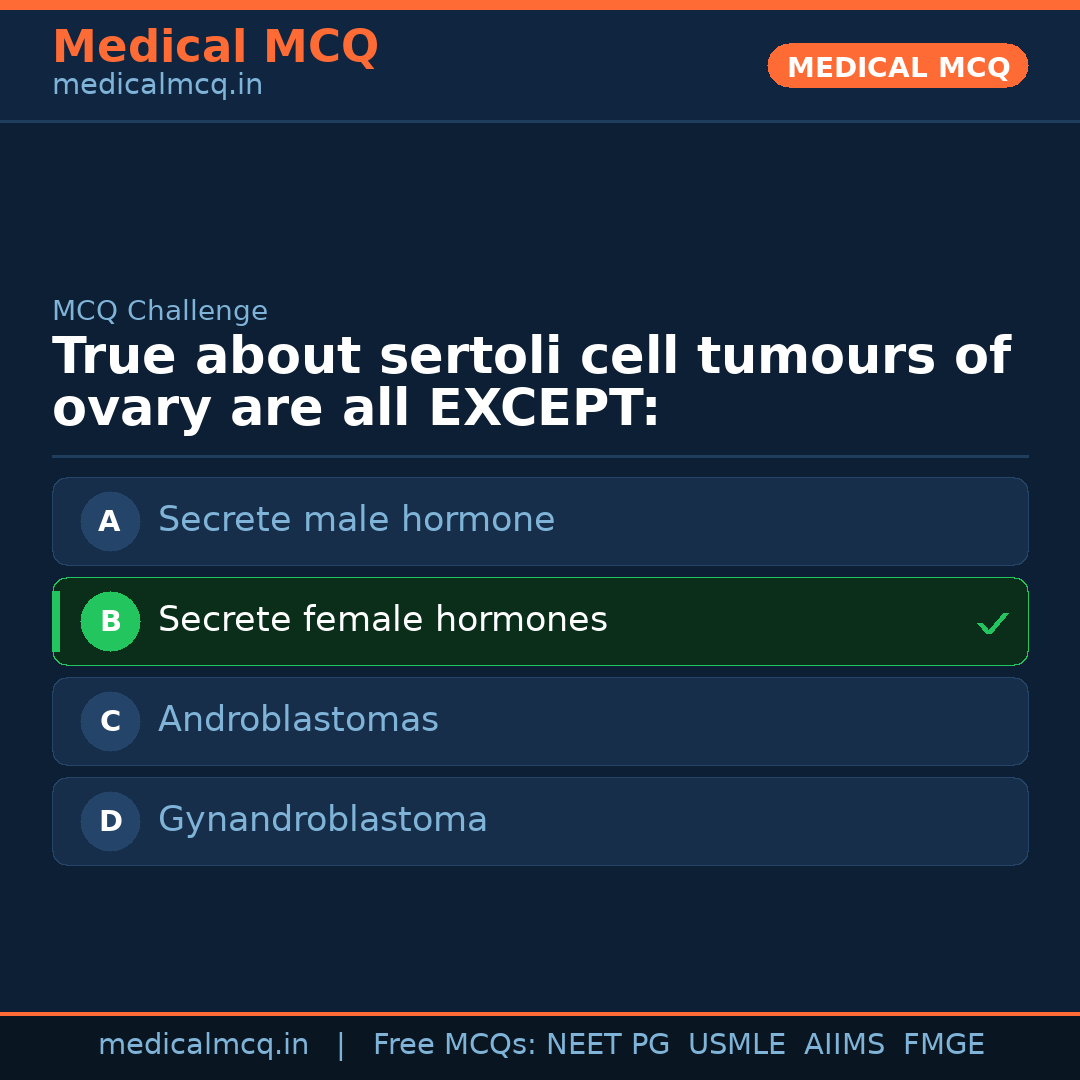Click the 'MCQ Challenge' label

160,312
